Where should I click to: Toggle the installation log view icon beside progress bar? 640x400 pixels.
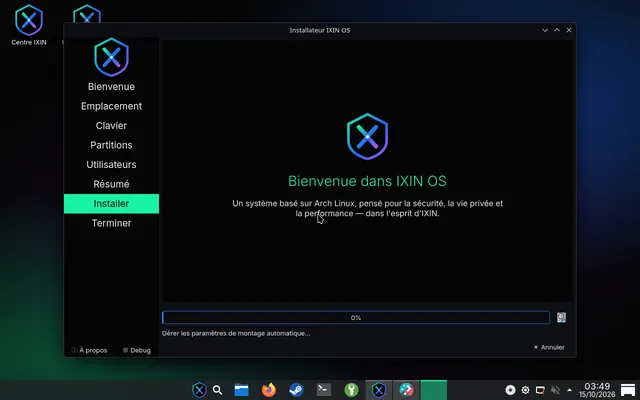[561, 317]
